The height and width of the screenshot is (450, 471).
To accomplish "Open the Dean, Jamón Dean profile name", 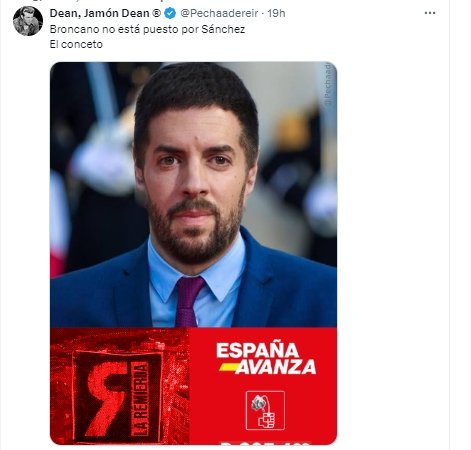I will click(x=100, y=13).
